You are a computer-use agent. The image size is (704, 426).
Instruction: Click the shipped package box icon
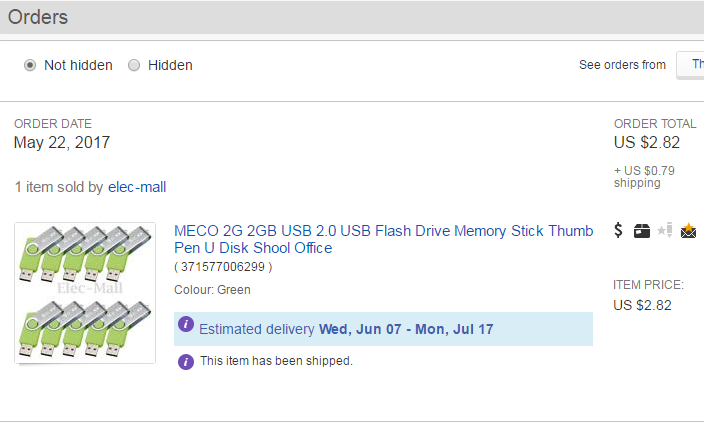click(641, 231)
